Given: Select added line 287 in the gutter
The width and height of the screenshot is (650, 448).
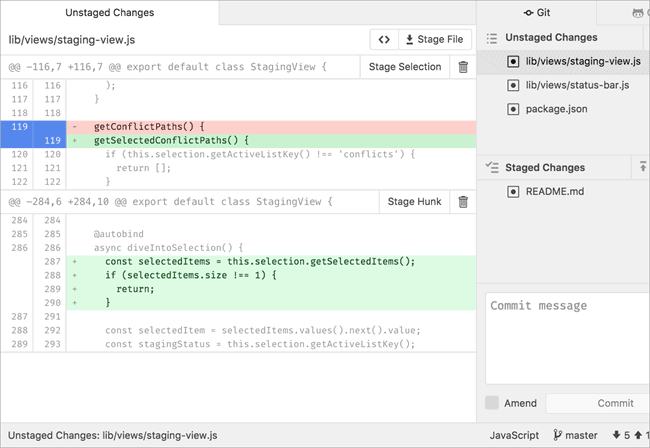Looking at the screenshot, I should point(50,261).
